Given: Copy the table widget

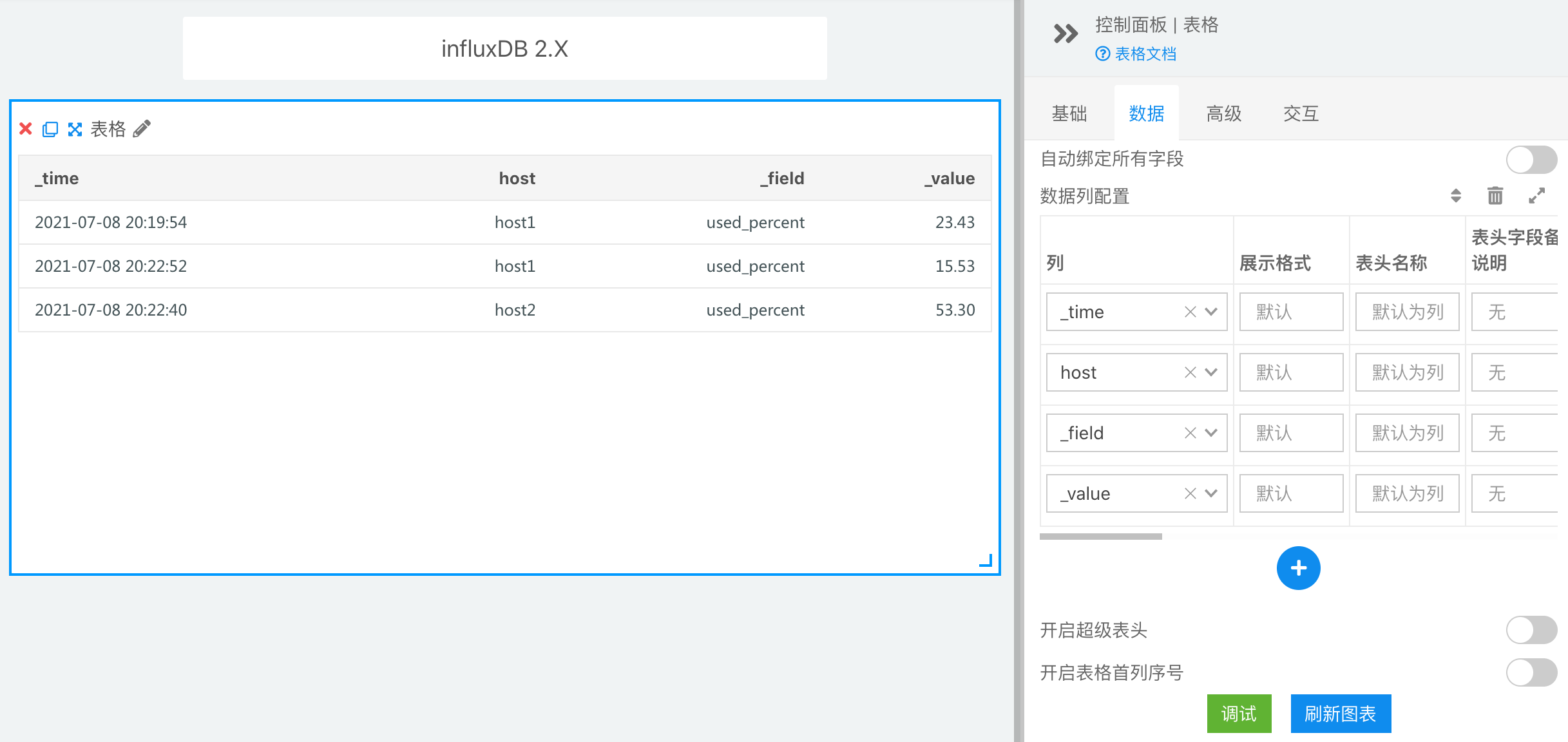Looking at the screenshot, I should click(50, 129).
